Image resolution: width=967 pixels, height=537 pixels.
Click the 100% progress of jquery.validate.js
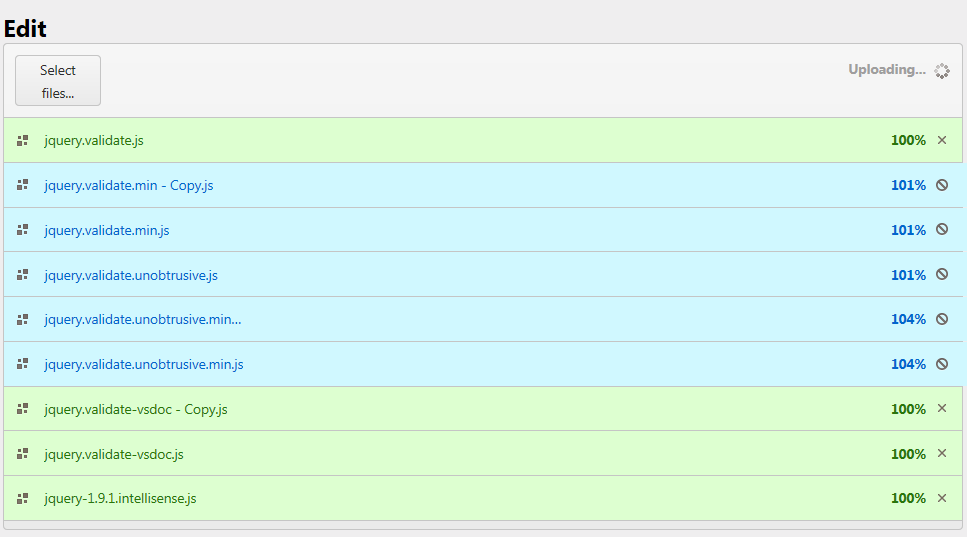click(x=908, y=140)
